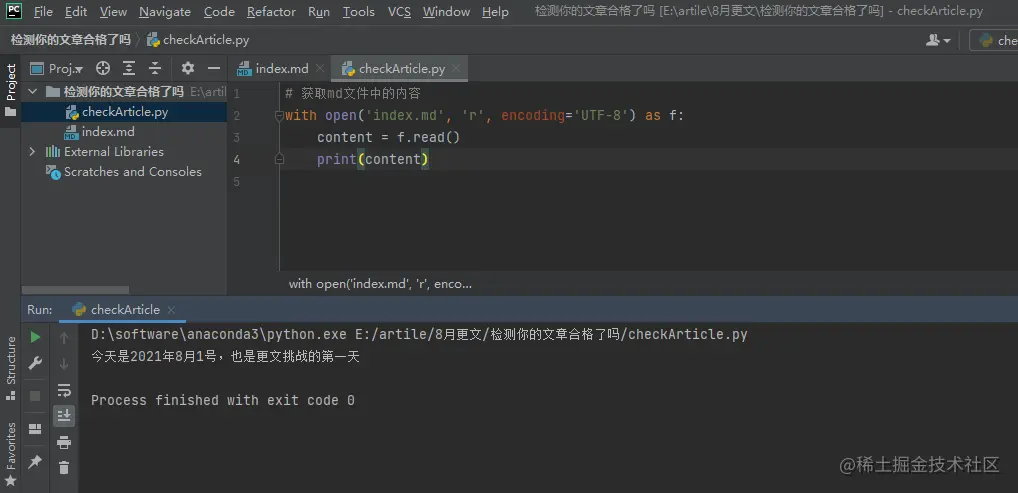The width and height of the screenshot is (1018, 493).
Task: Select Scratches and Consoles item
Action: click(x=132, y=171)
